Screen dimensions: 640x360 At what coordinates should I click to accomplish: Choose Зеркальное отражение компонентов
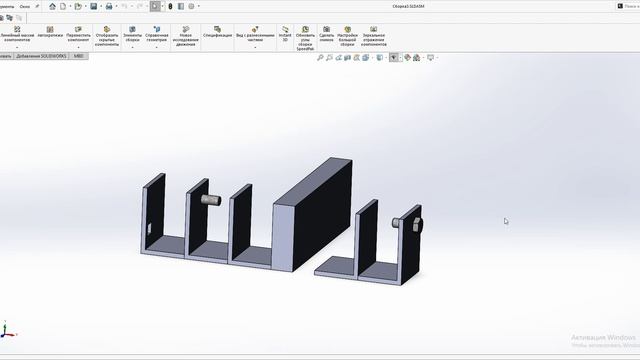coord(373,36)
